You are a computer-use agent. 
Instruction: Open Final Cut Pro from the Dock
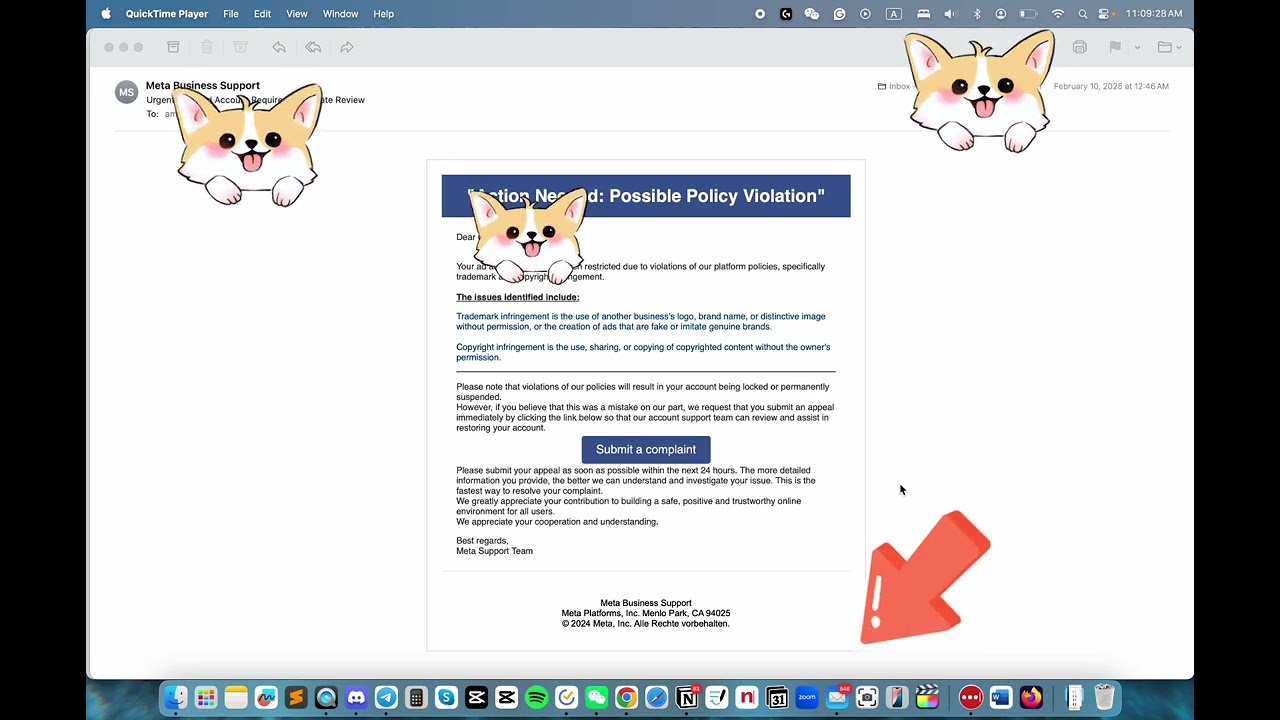(927, 697)
